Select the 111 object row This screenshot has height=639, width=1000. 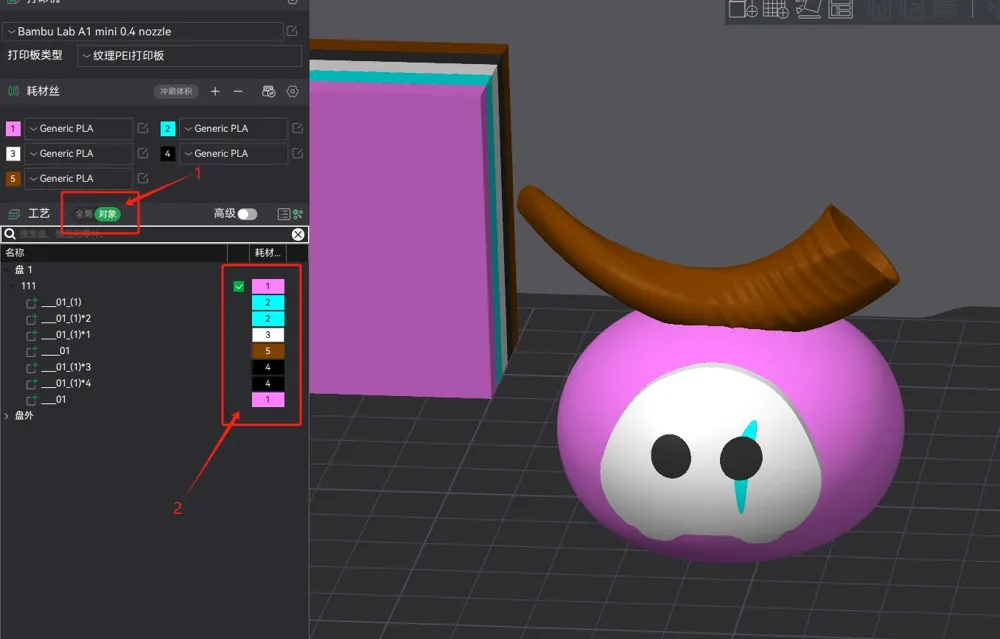point(154,286)
